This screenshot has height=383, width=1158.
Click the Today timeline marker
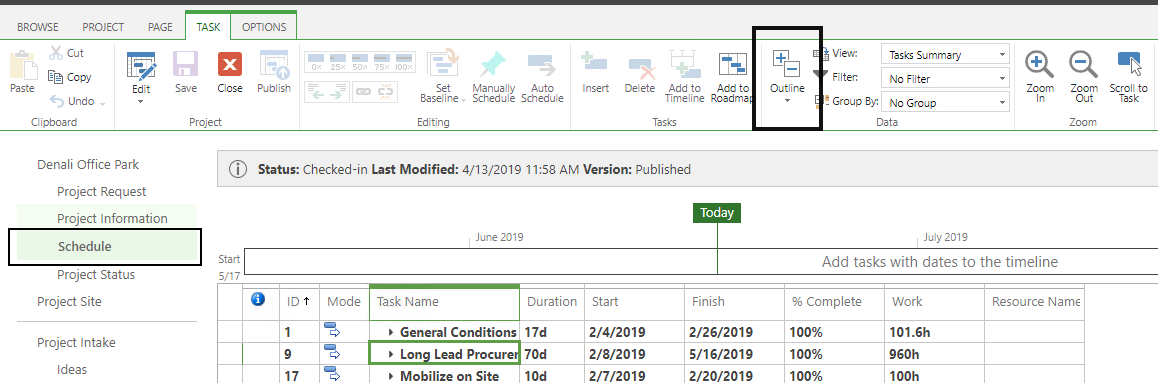716,213
